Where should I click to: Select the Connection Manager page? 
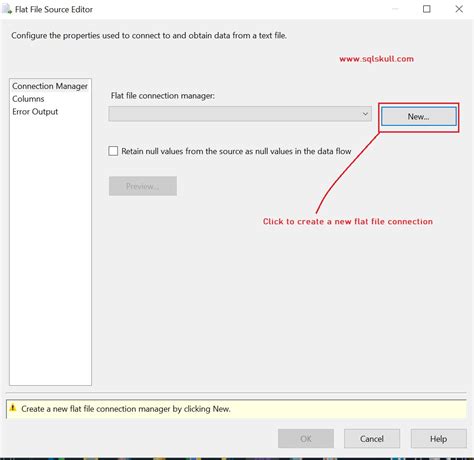[x=50, y=86]
